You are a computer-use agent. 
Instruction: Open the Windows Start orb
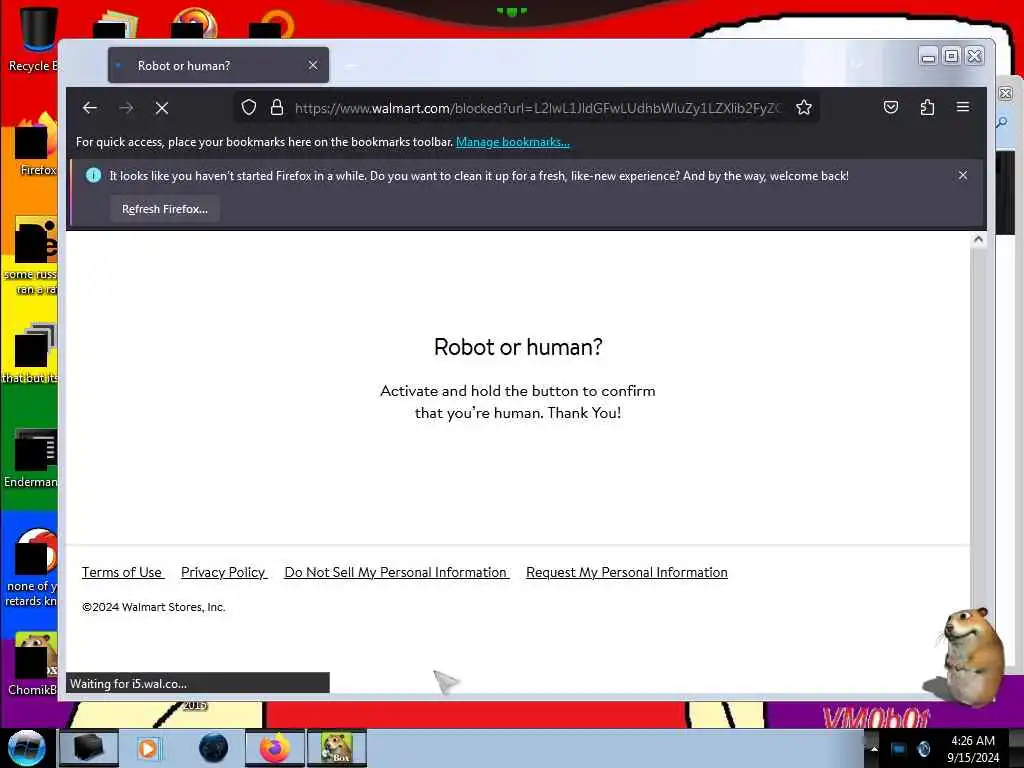27,748
